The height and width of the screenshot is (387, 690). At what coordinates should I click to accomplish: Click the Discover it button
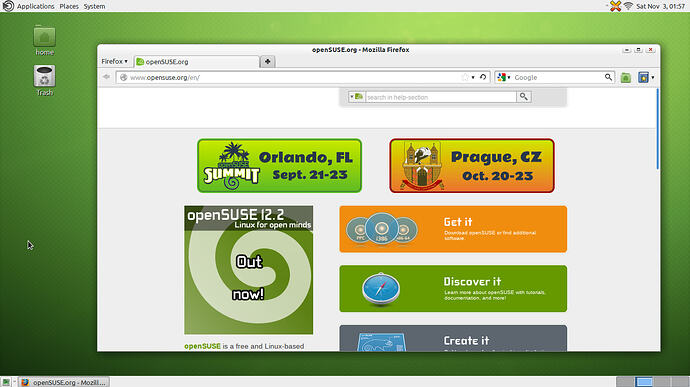(453, 288)
